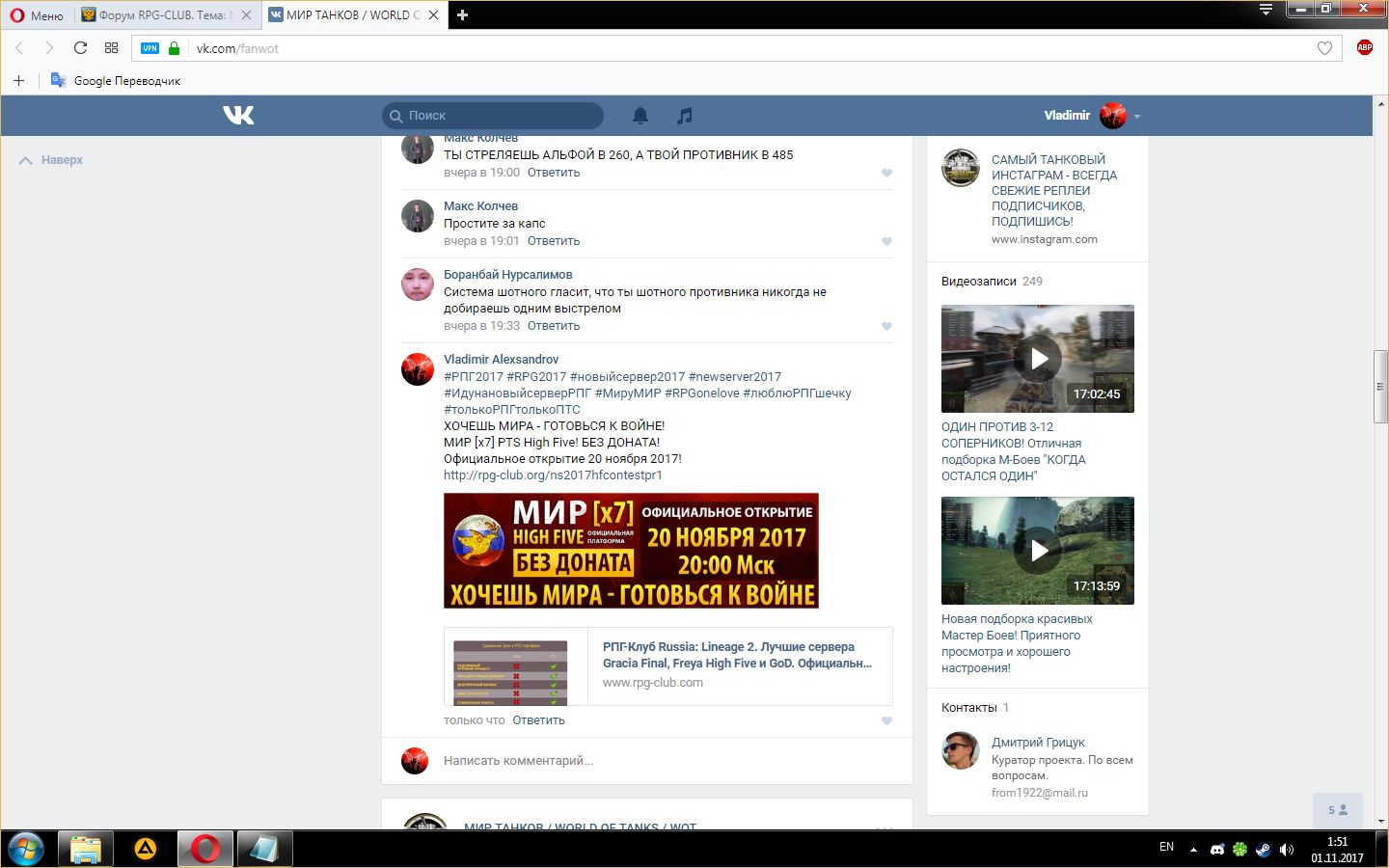Viewport: 1389px width, 868px height.
Task: Open the rpg-club.org contest link
Action: (x=553, y=475)
